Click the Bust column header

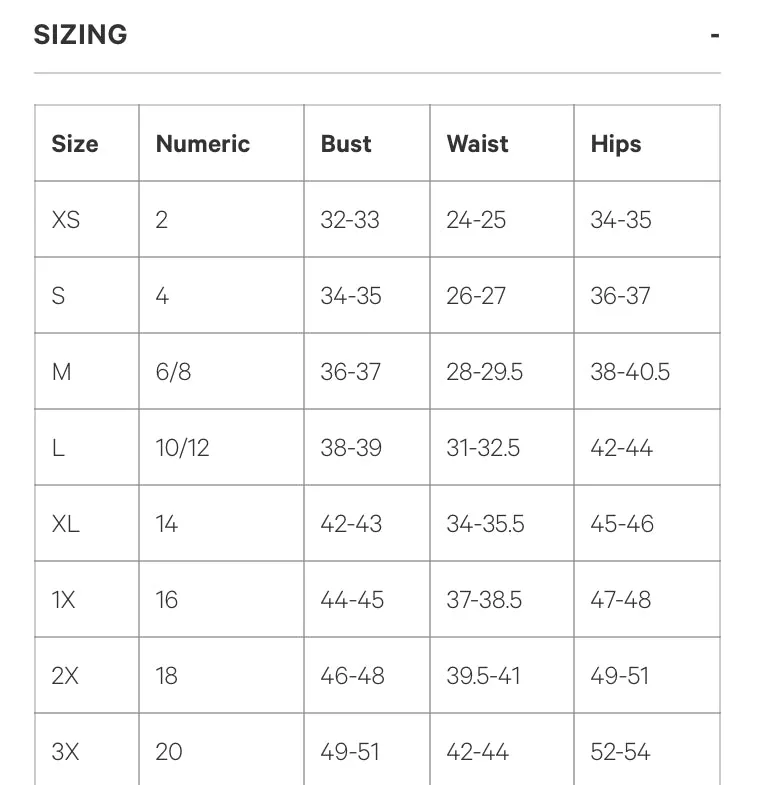tap(346, 144)
